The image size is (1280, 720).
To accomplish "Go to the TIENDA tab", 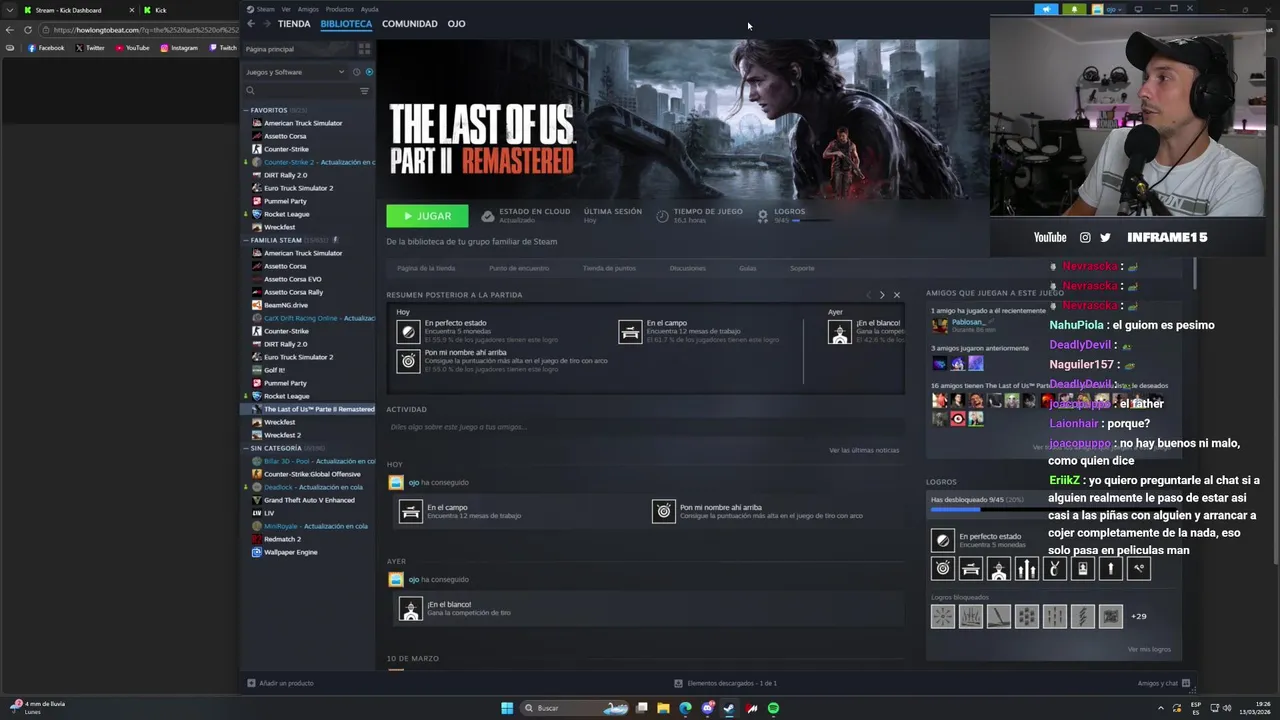I will 294,24.
